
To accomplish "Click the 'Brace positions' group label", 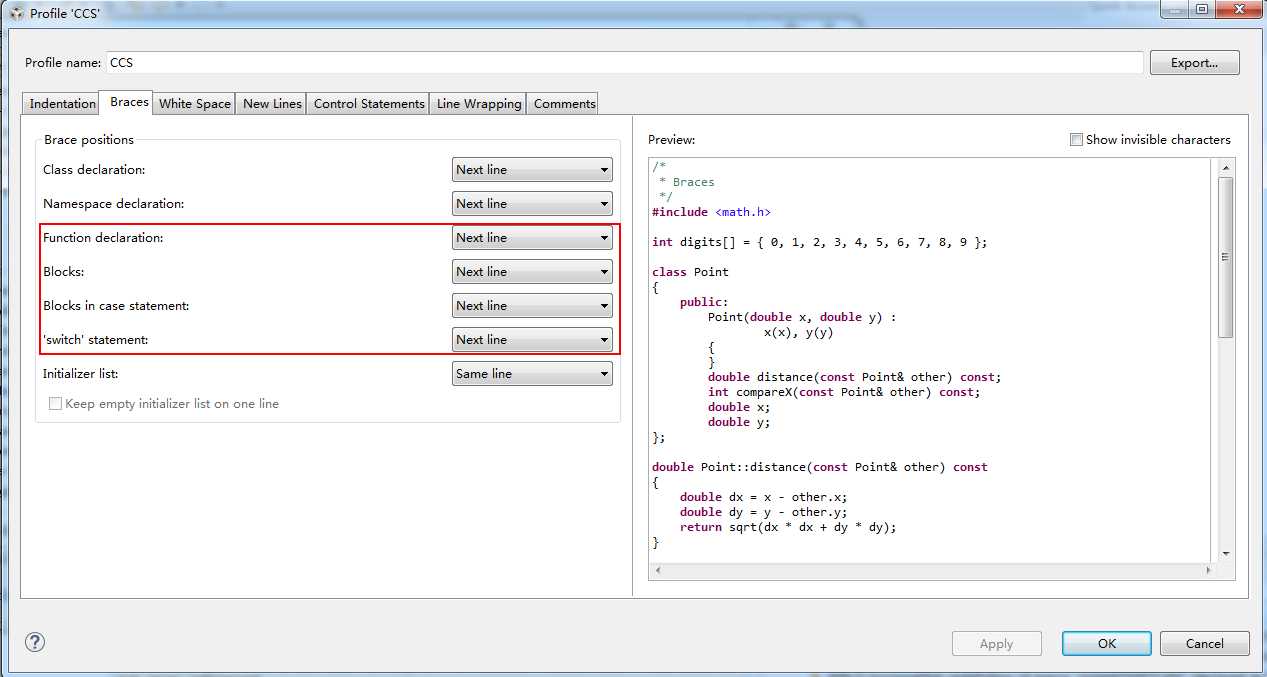I will point(89,140).
